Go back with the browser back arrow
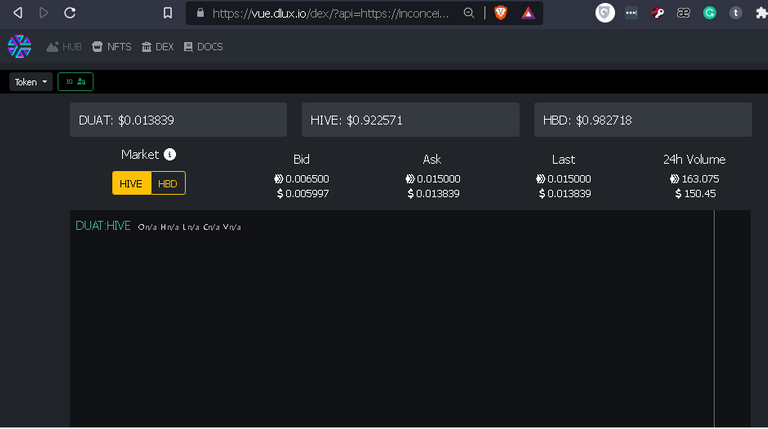 pyautogui.click(x=18, y=13)
